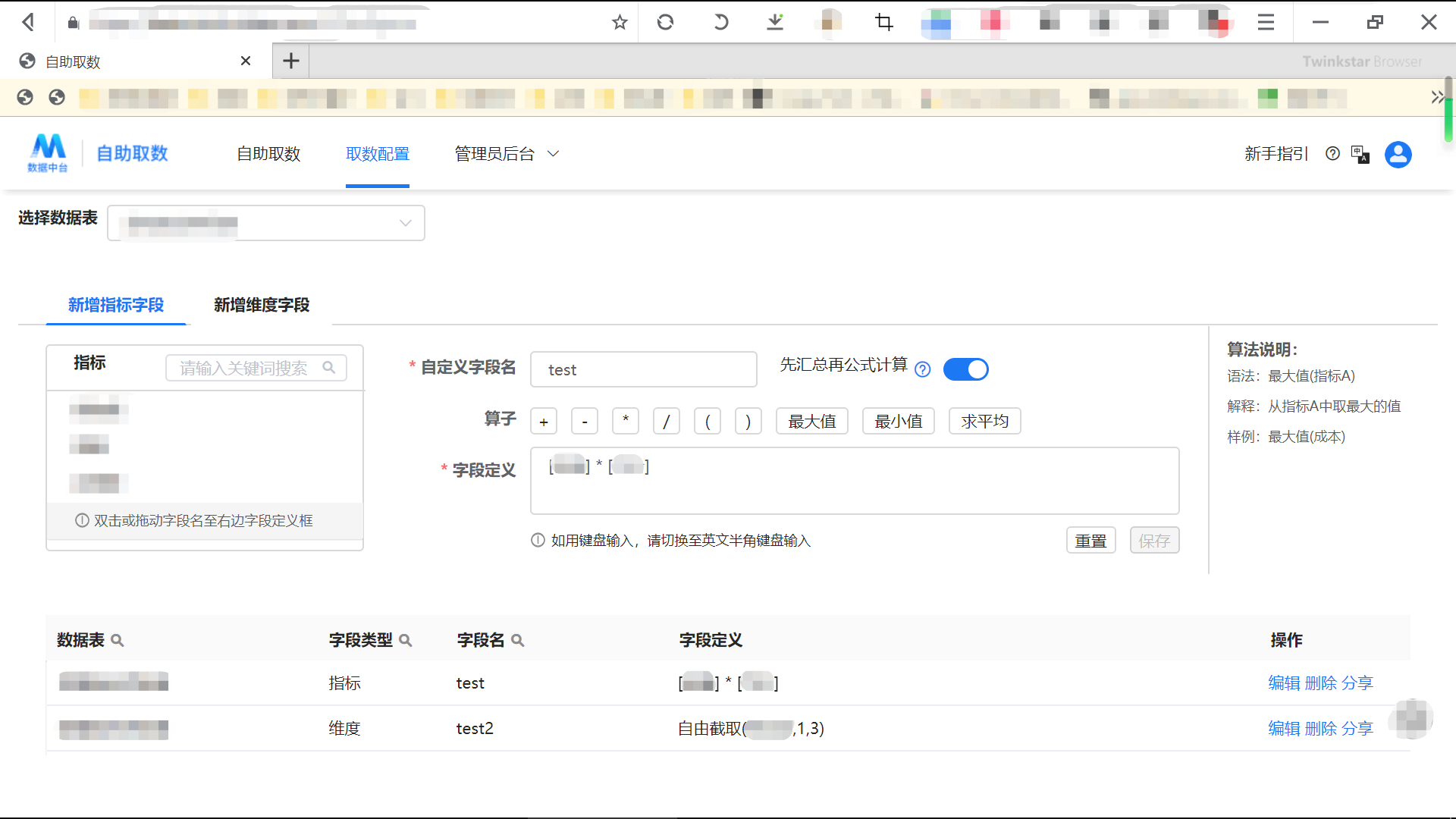
Task: Select the test2 field name cell
Action: pyautogui.click(x=475, y=728)
